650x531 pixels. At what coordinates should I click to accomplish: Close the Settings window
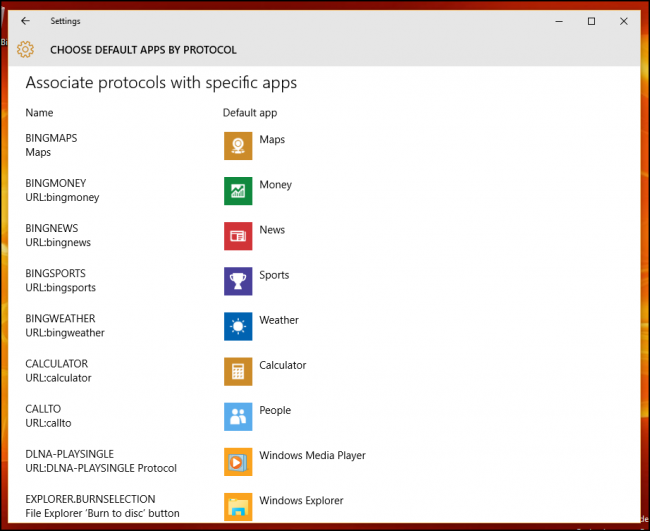click(x=623, y=21)
